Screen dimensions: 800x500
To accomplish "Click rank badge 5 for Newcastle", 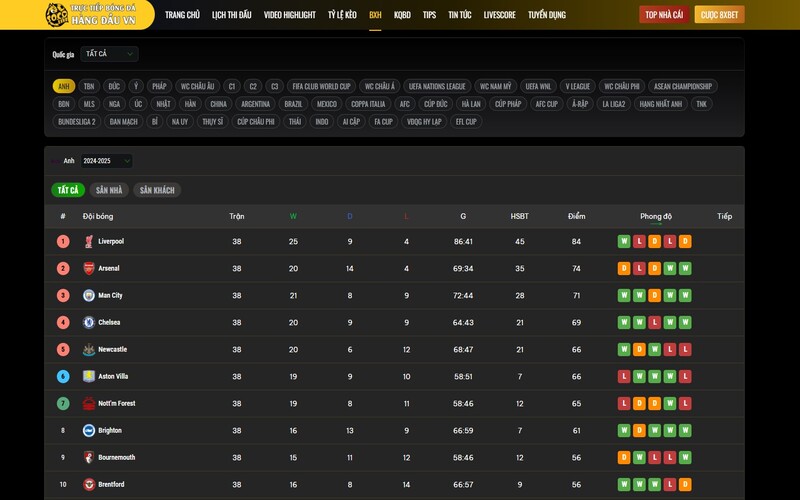I will (x=63, y=349).
